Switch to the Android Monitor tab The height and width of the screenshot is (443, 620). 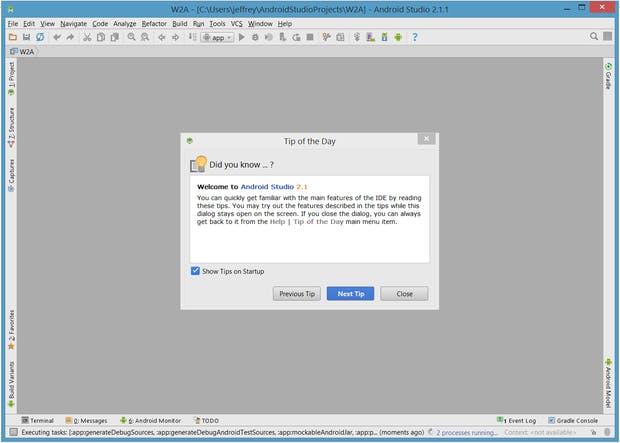pyautogui.click(x=150, y=421)
